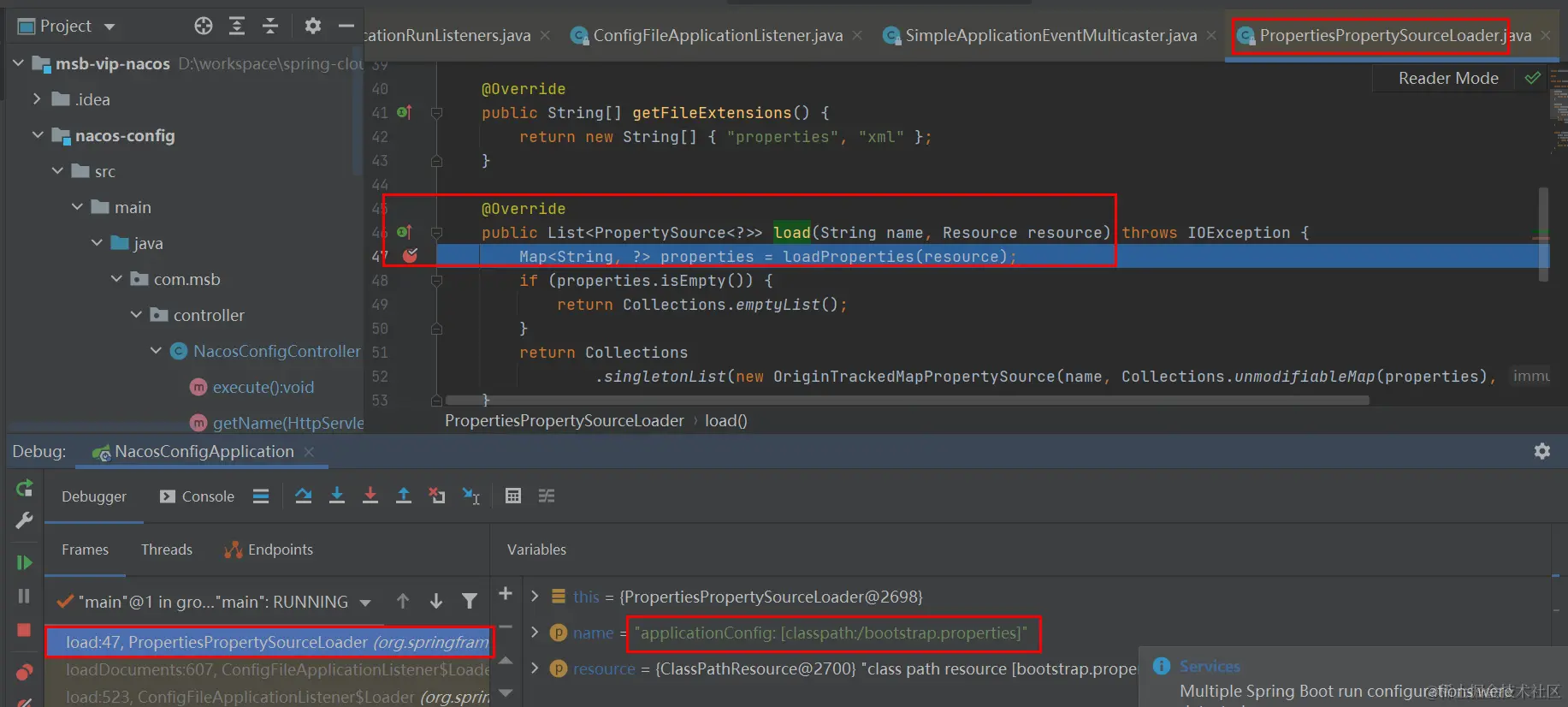Expand the .idea folder
1568x707 pixels.
coord(37,99)
